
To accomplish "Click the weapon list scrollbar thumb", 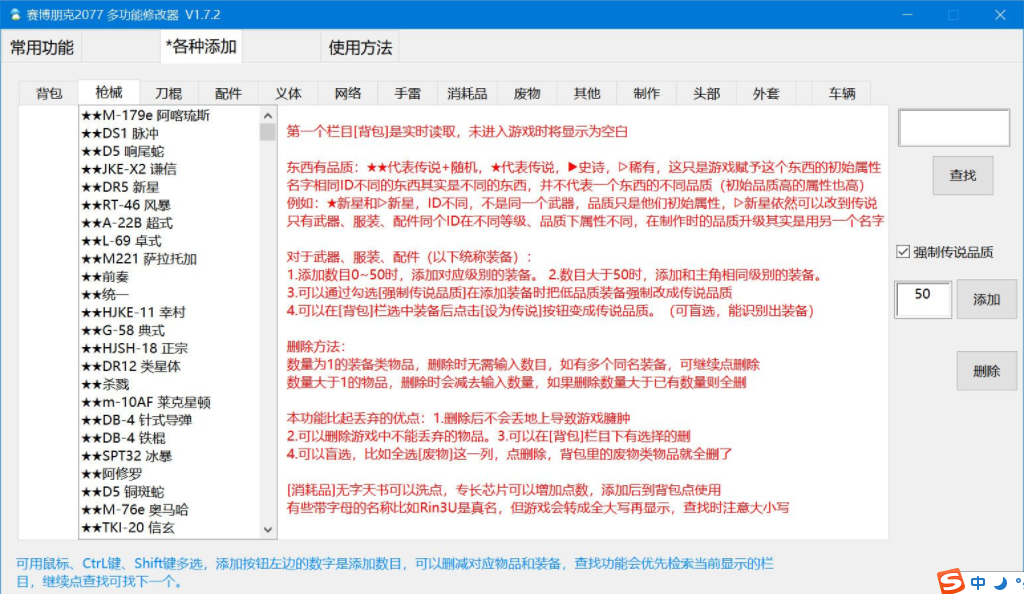I will [268, 132].
